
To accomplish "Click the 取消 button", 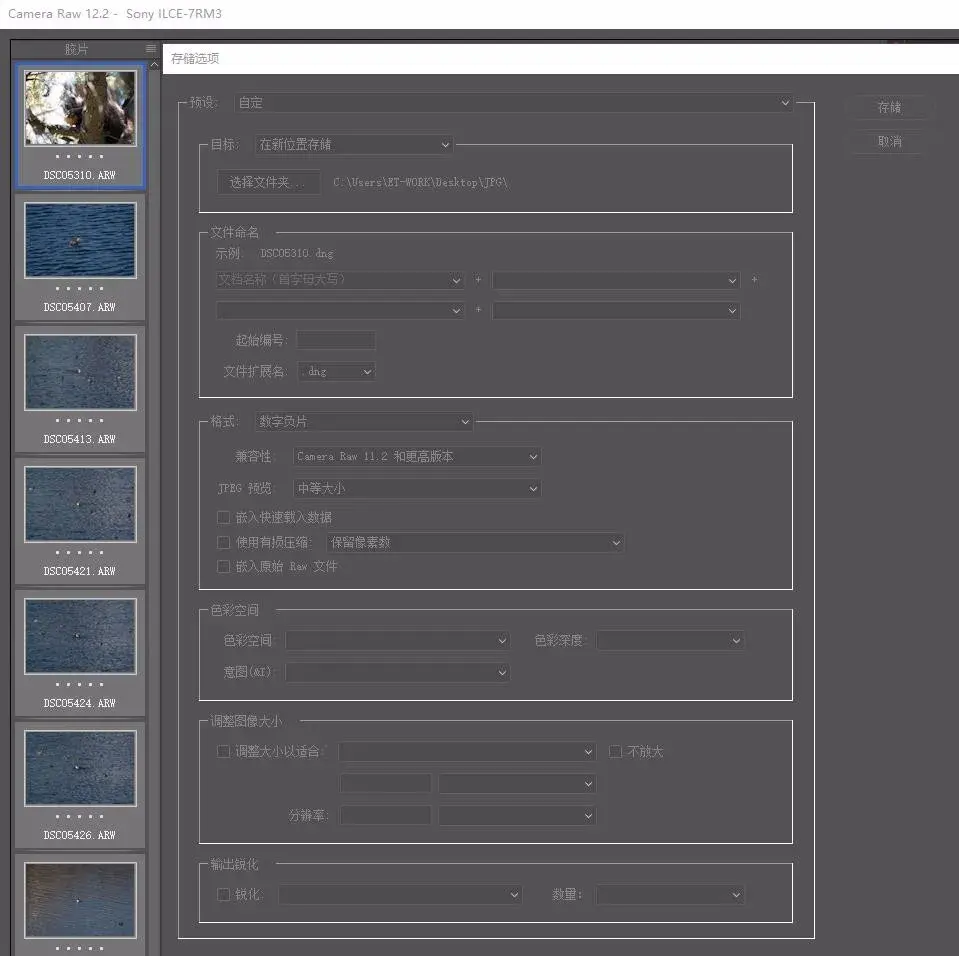I will [x=889, y=142].
